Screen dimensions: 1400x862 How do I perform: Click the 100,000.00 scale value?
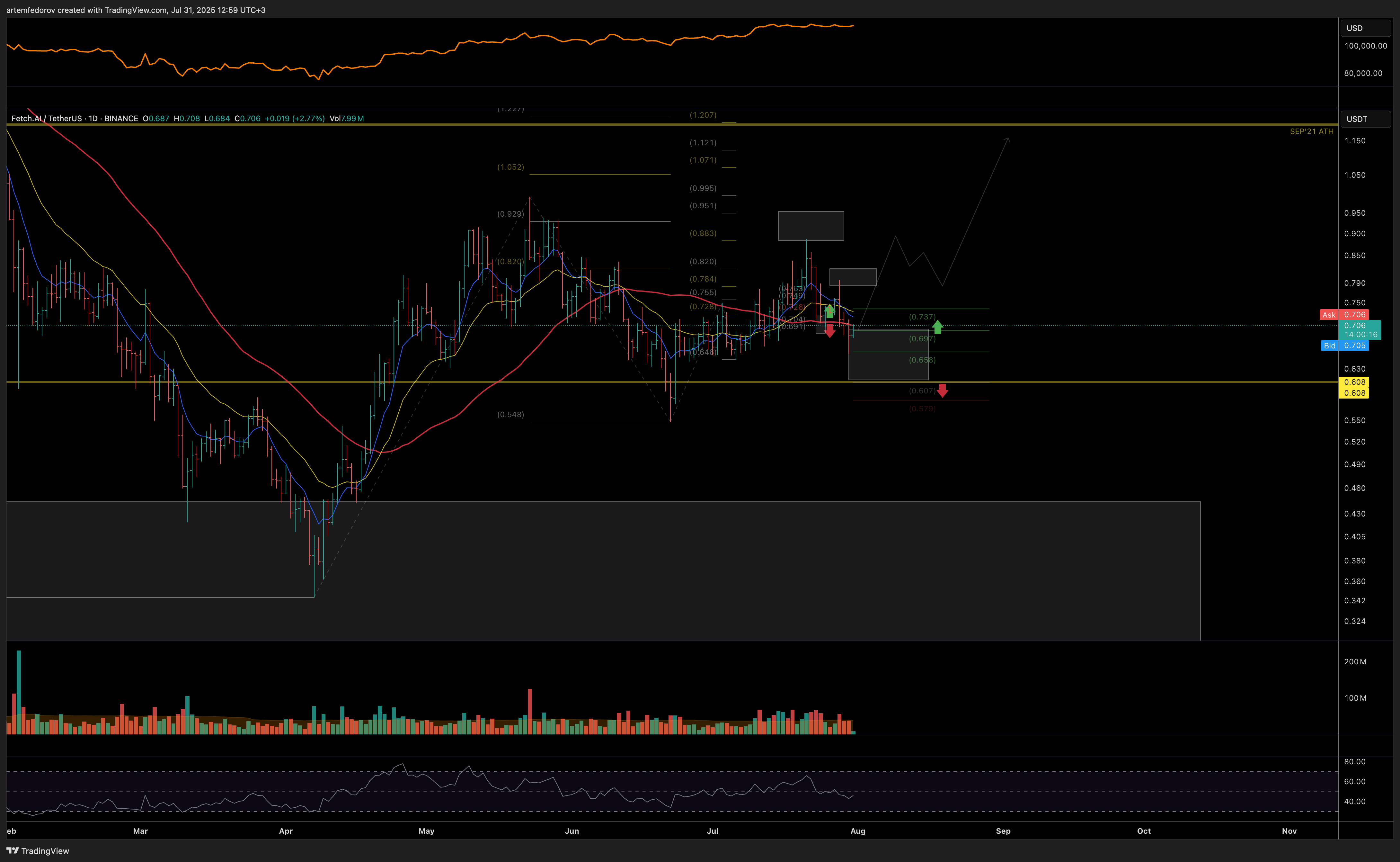[x=1366, y=46]
